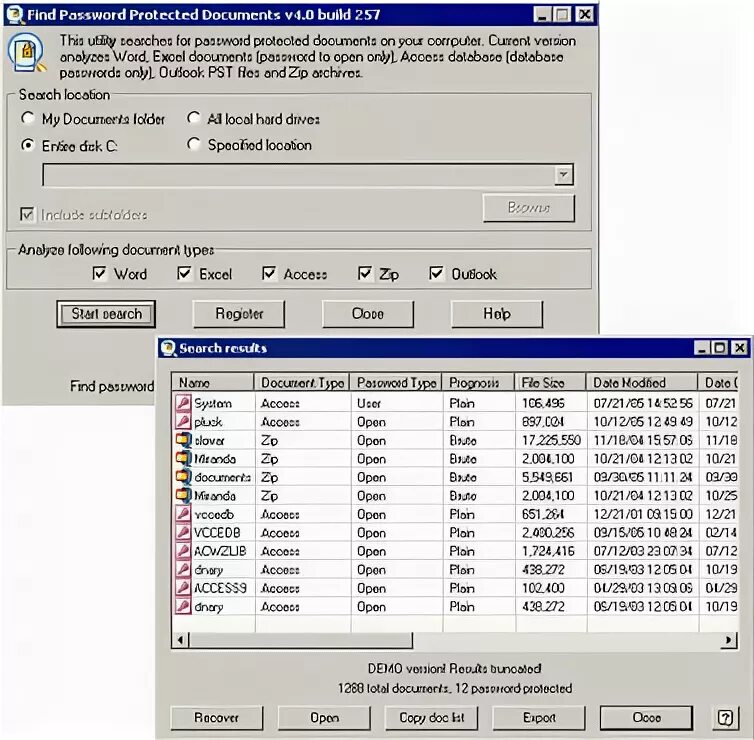754x740 pixels.
Task: Click the vccedb lowercase row Access icon
Action: (183, 514)
